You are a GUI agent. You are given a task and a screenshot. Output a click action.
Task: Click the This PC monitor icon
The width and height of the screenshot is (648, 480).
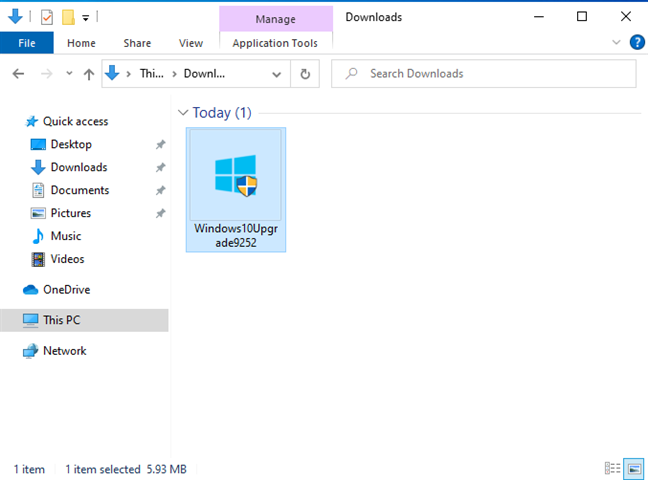click(x=31, y=320)
